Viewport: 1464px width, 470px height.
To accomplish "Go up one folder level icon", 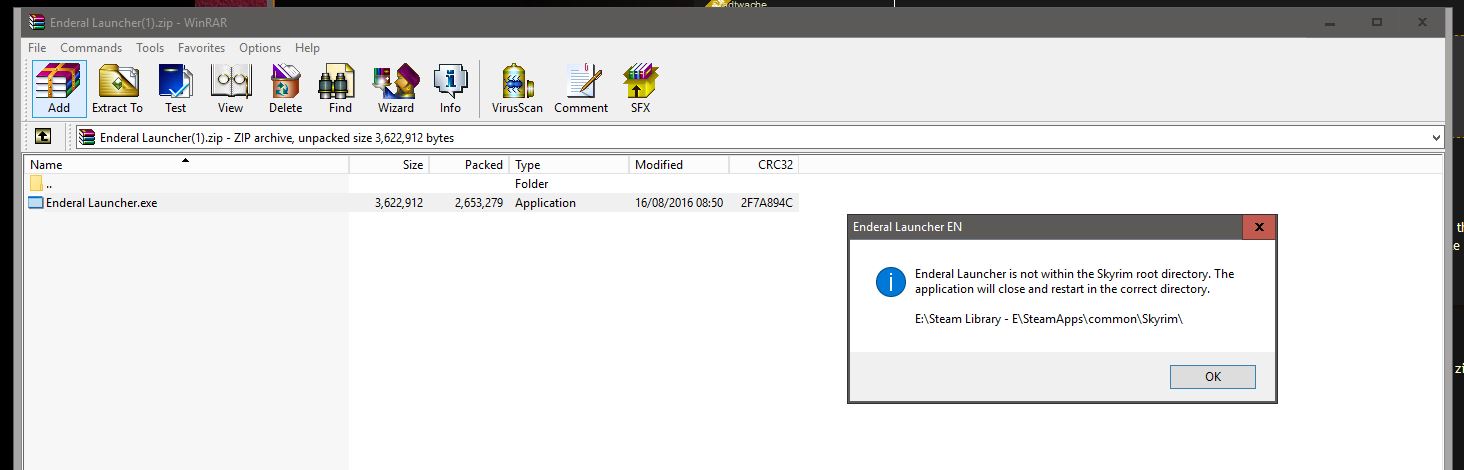I will pos(43,137).
